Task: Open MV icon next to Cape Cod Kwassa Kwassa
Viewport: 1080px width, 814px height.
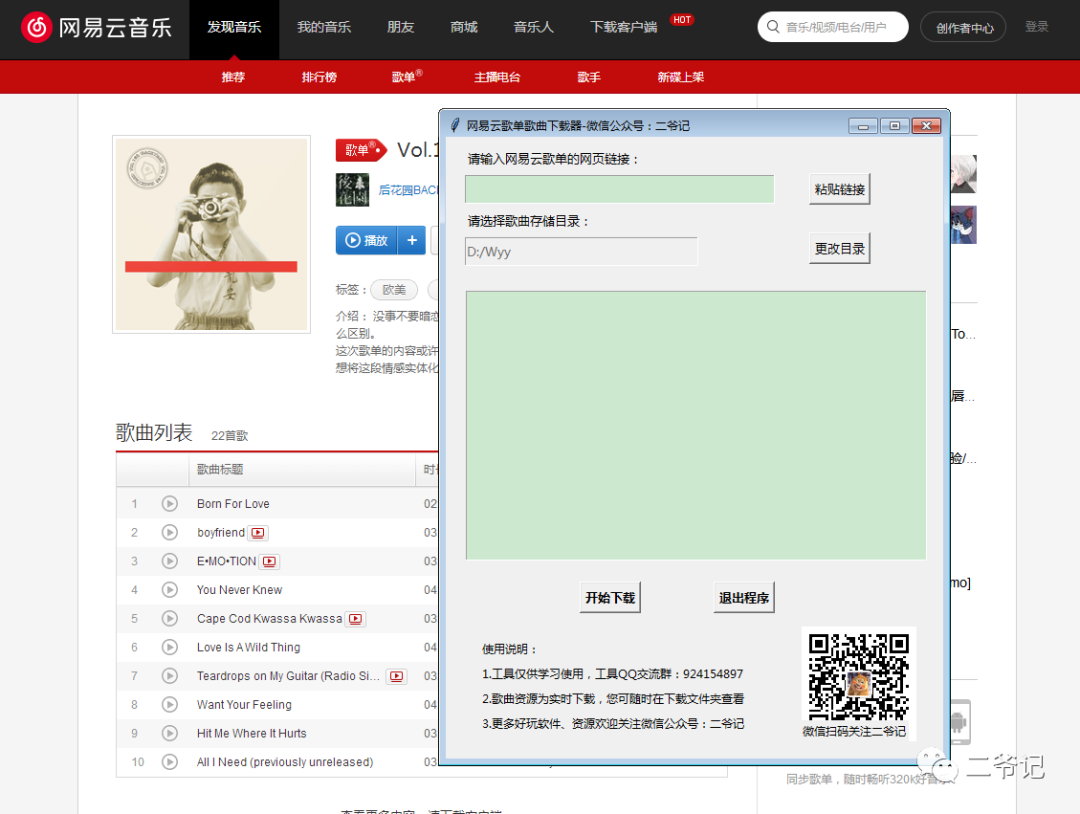Action: (355, 619)
